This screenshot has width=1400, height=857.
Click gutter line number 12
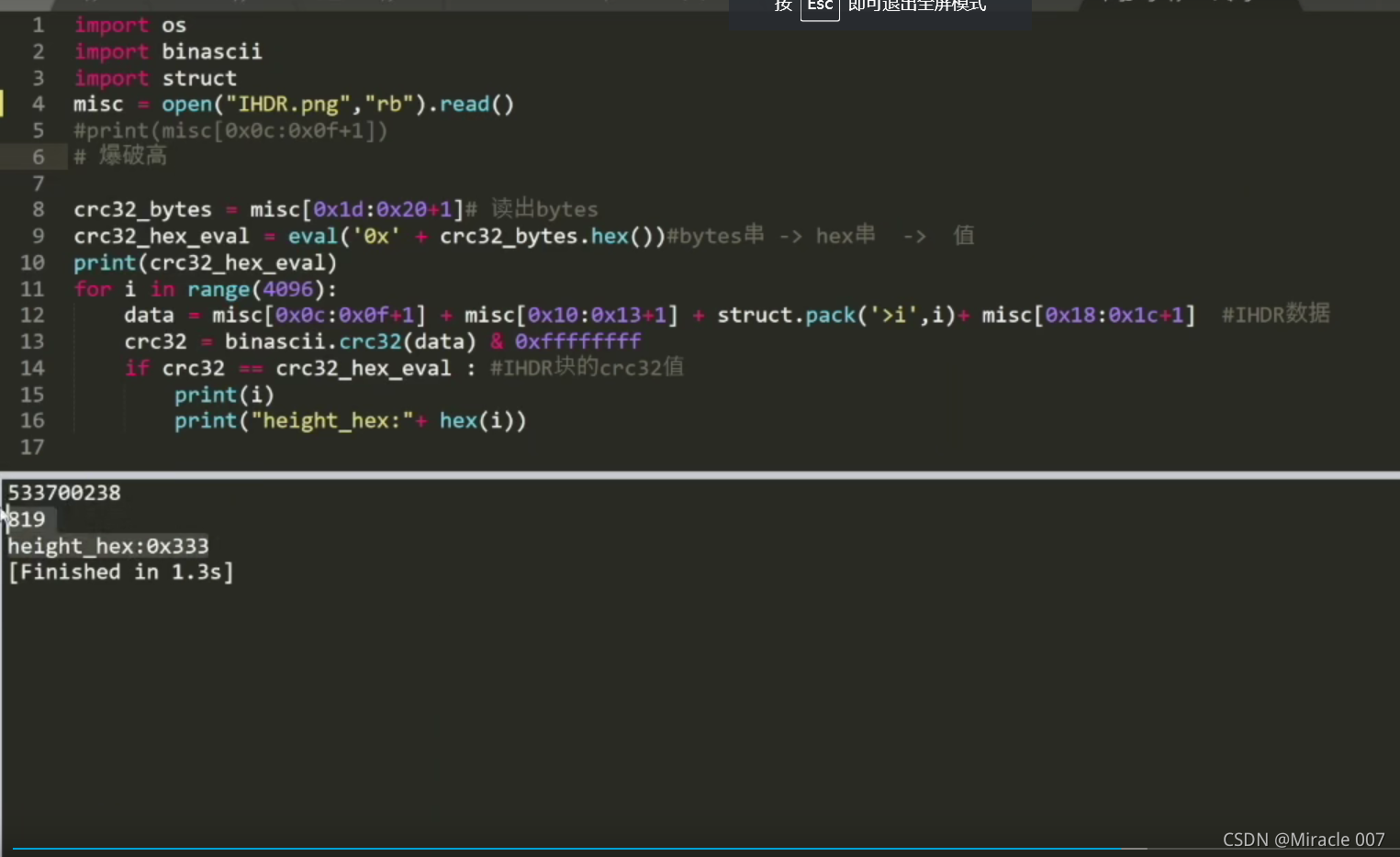pos(32,315)
